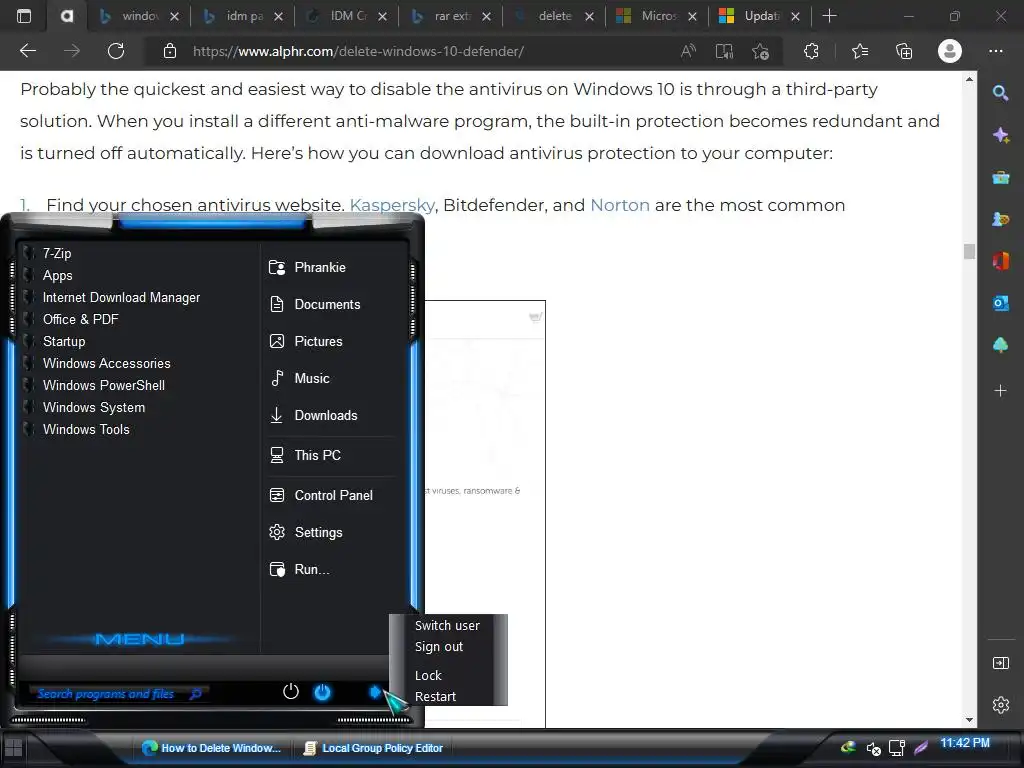Open Control Panel from the Start menu

click(x=333, y=495)
